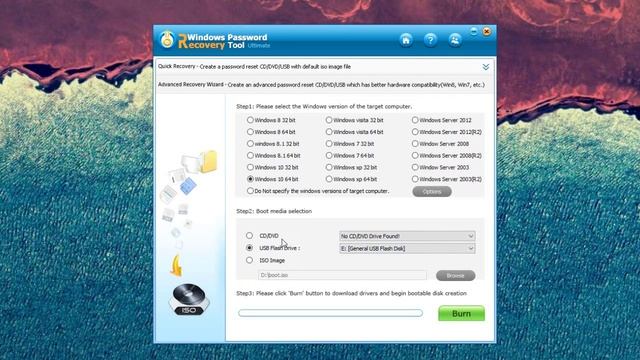The height and width of the screenshot is (360, 640).
Task: Open the Quick Recovery section header
Action: pyautogui.click(x=324, y=67)
